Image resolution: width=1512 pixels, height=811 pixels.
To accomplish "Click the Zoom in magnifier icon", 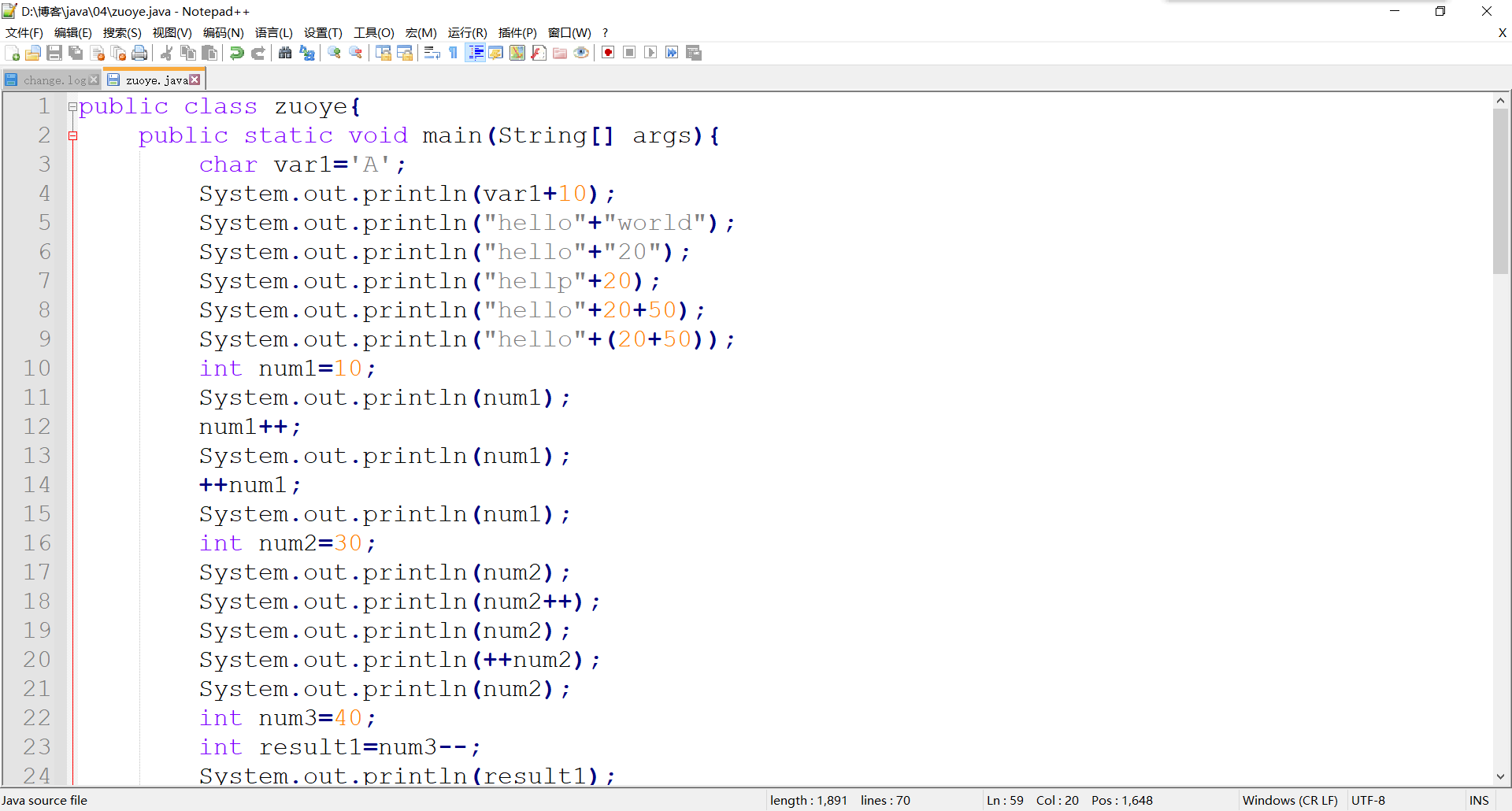I will click(x=334, y=53).
